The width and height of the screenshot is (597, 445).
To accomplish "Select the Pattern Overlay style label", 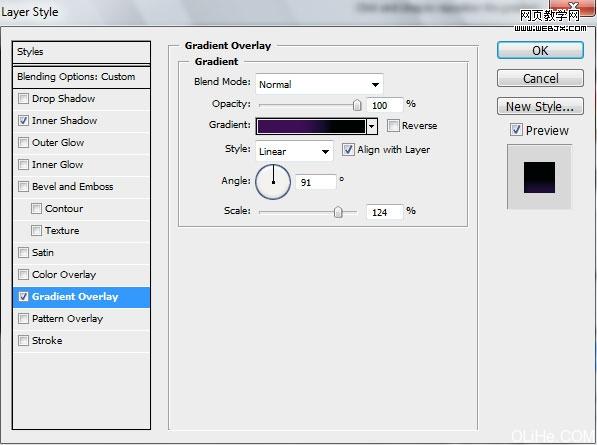I will [67, 319].
